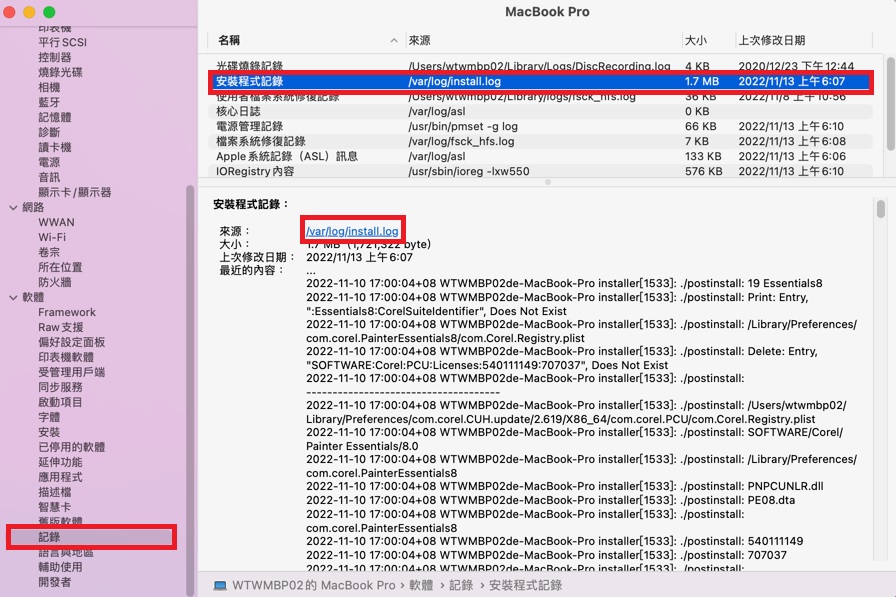Select 控制器 in the sidebar
Viewport: 896px width, 597px height.
tap(55, 57)
